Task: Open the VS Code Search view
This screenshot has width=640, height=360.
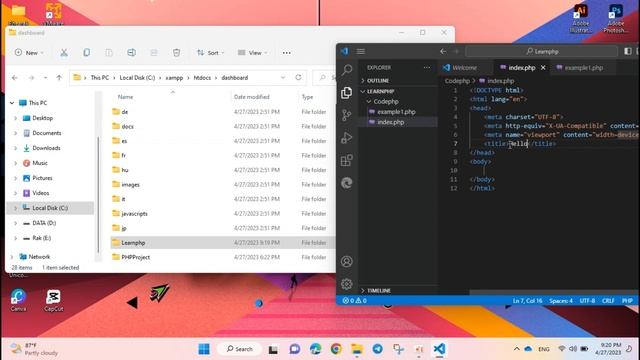Action: coord(347,70)
